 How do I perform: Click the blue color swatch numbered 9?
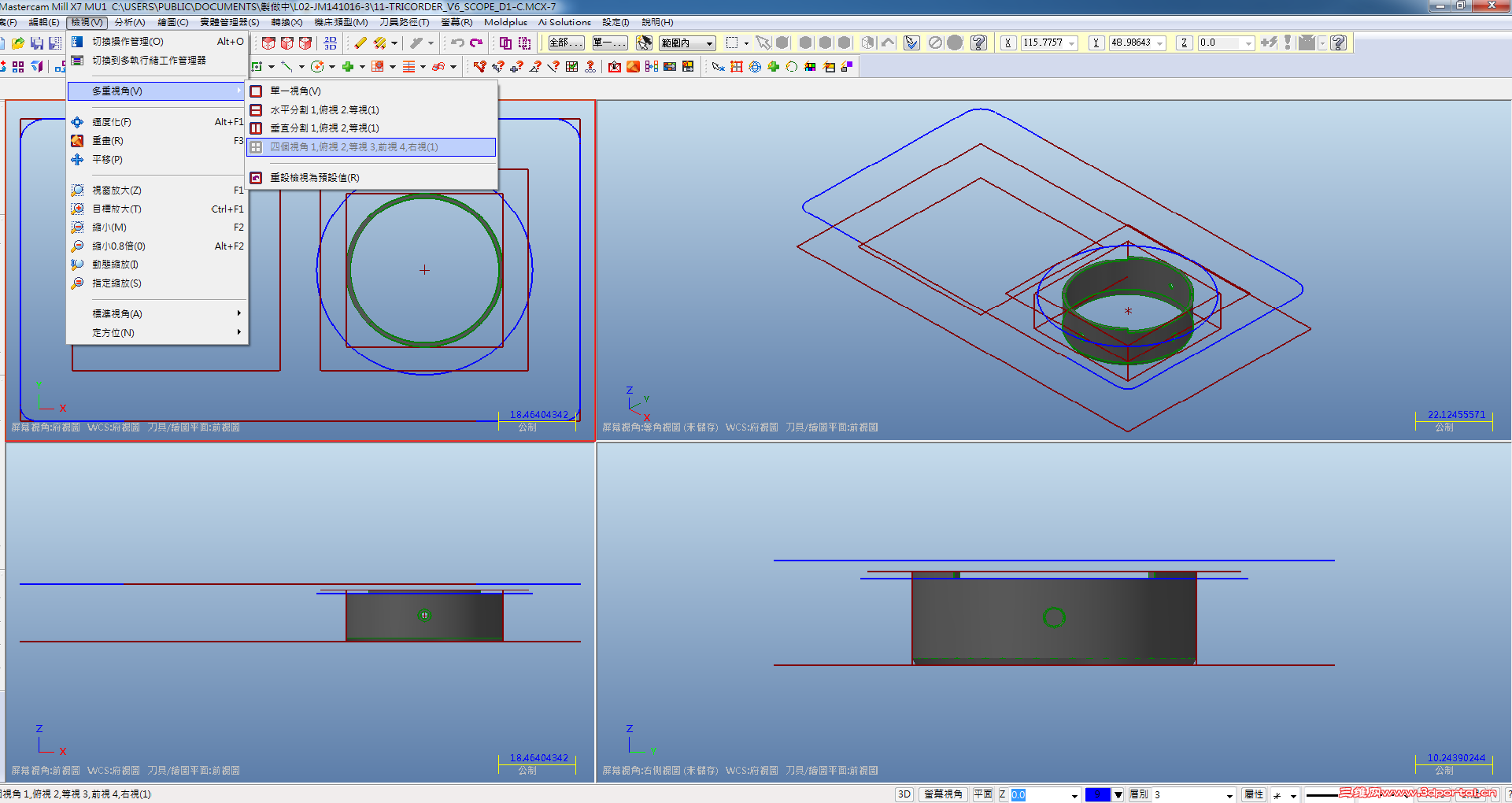(x=1097, y=794)
